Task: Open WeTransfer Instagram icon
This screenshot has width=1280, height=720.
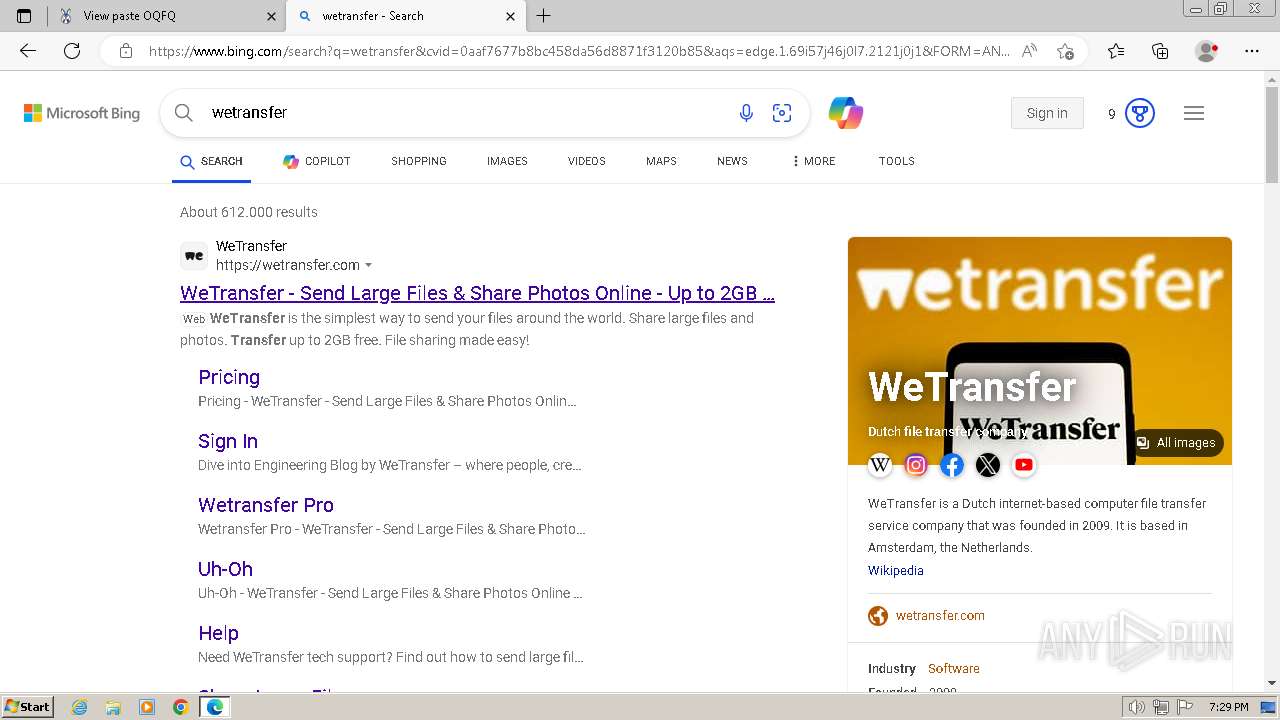Action: coord(916,465)
